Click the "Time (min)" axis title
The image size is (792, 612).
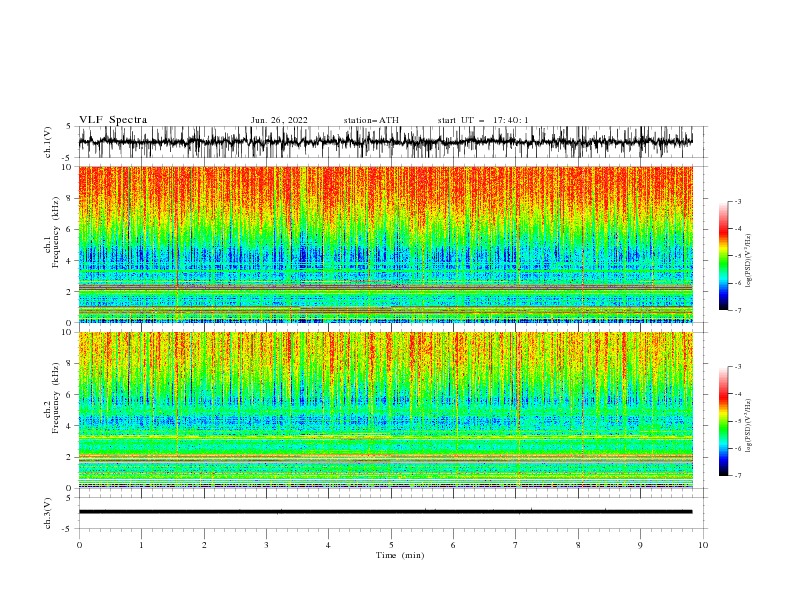point(400,555)
